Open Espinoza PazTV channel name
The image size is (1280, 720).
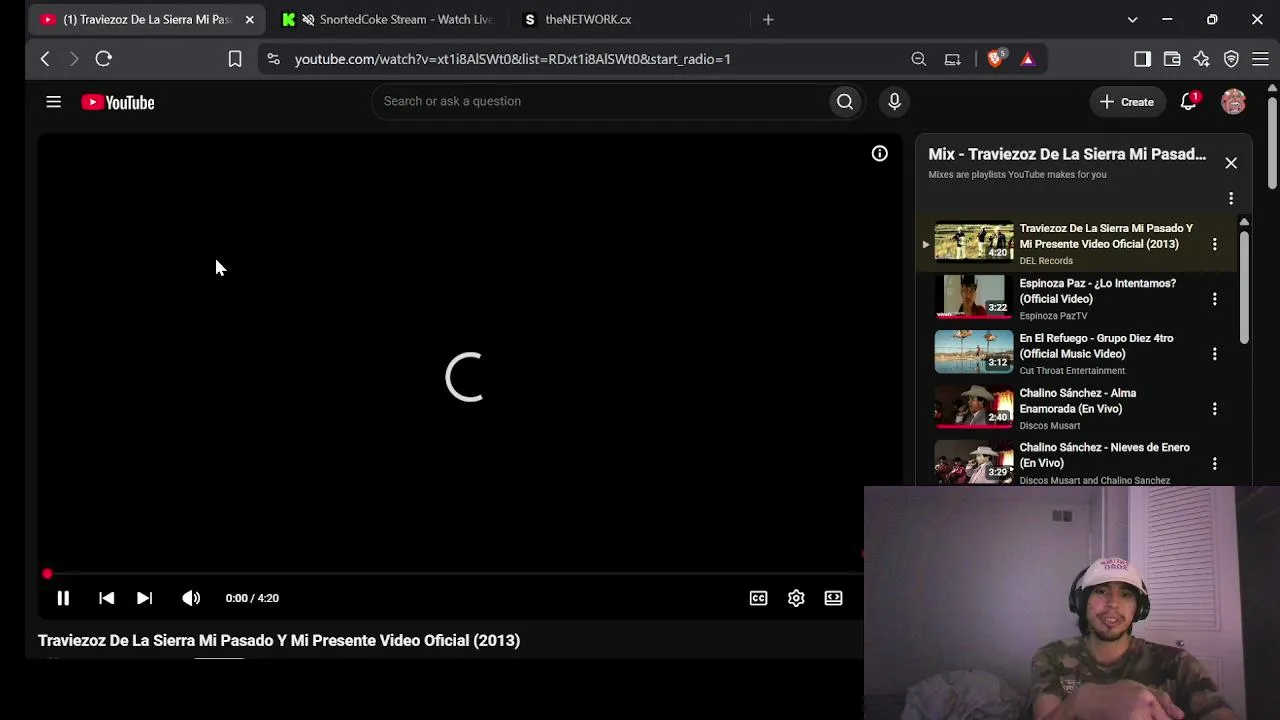click(1053, 316)
